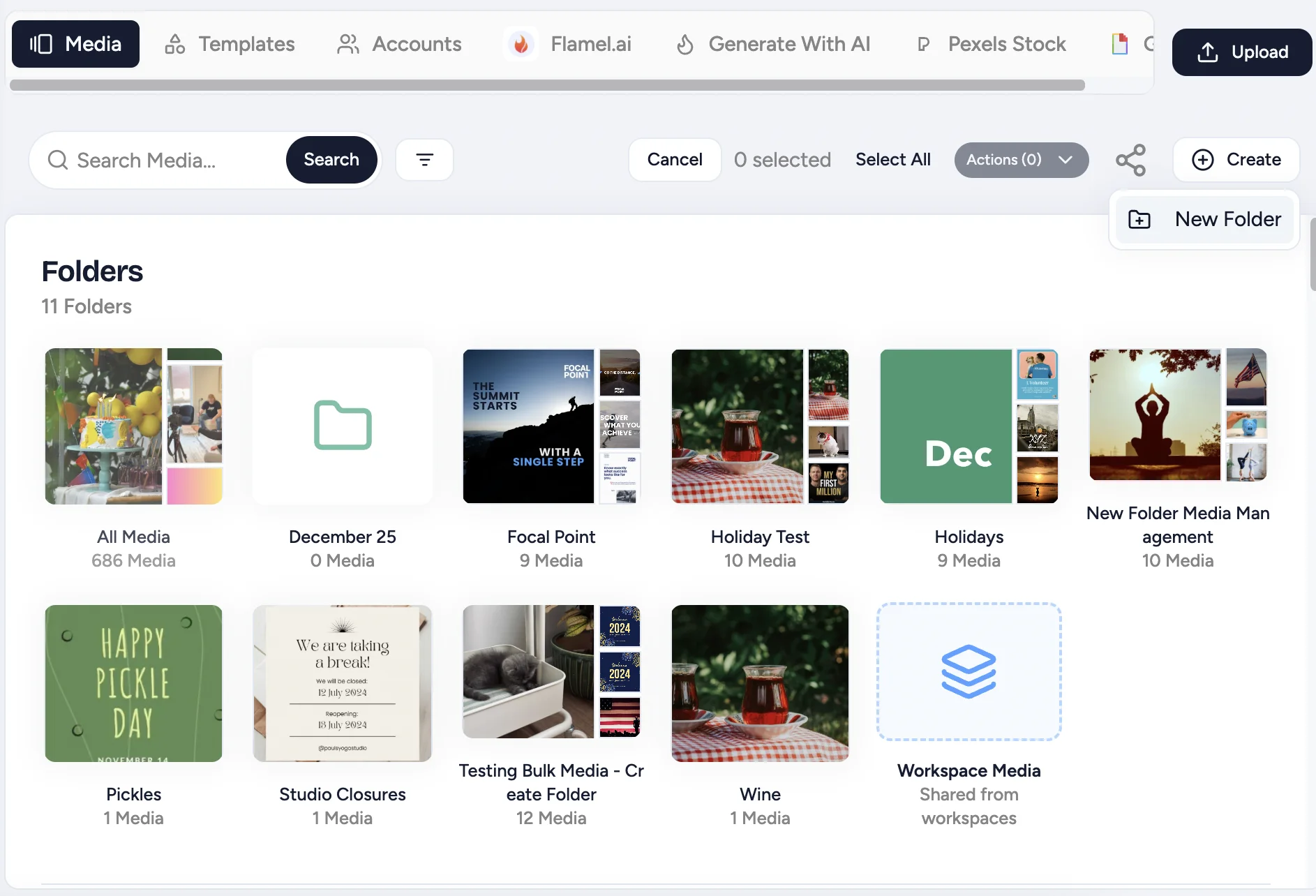The height and width of the screenshot is (896, 1316).
Task: Click the dark Search button
Action: coord(331,160)
